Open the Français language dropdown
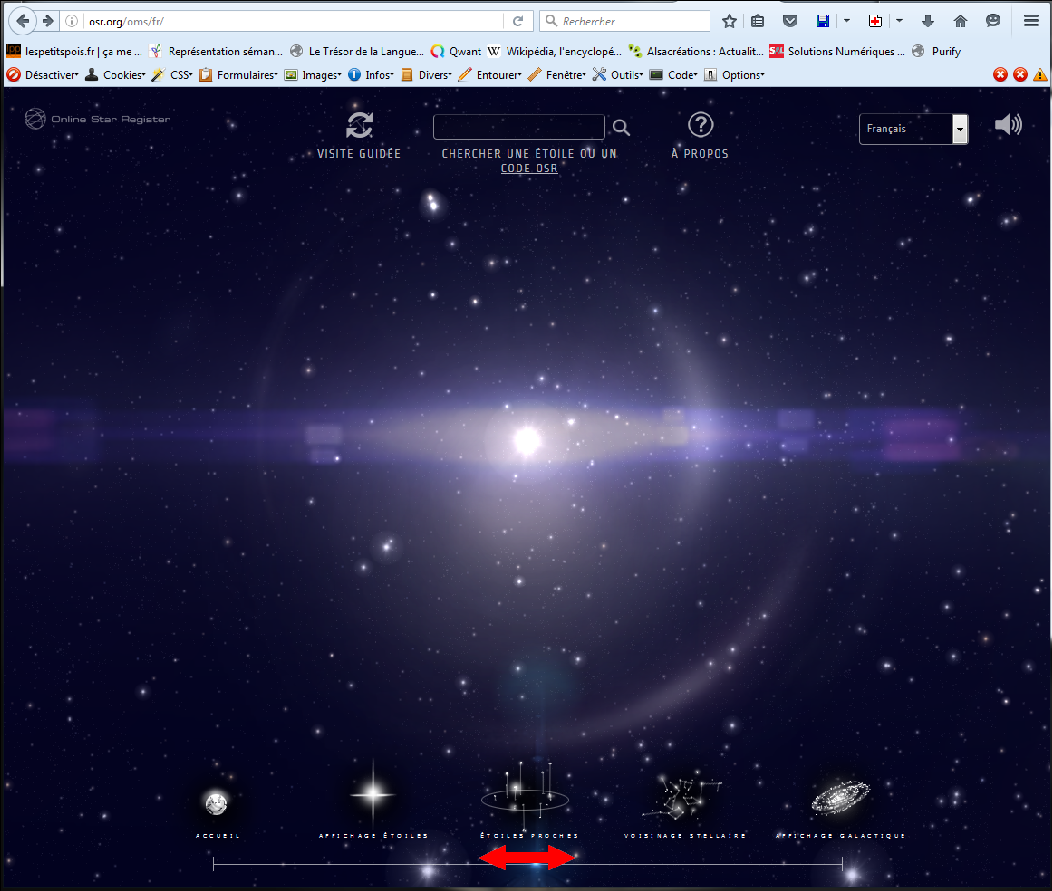Image resolution: width=1052 pixels, height=891 pixels. click(x=913, y=129)
